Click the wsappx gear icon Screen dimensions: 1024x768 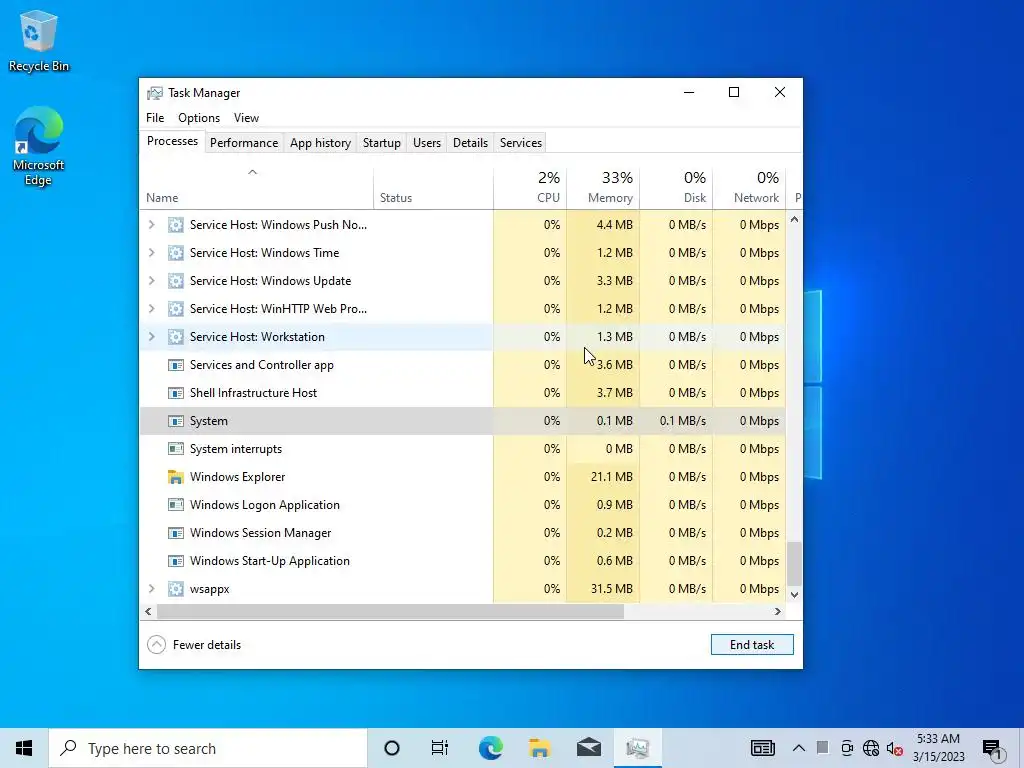(176, 589)
